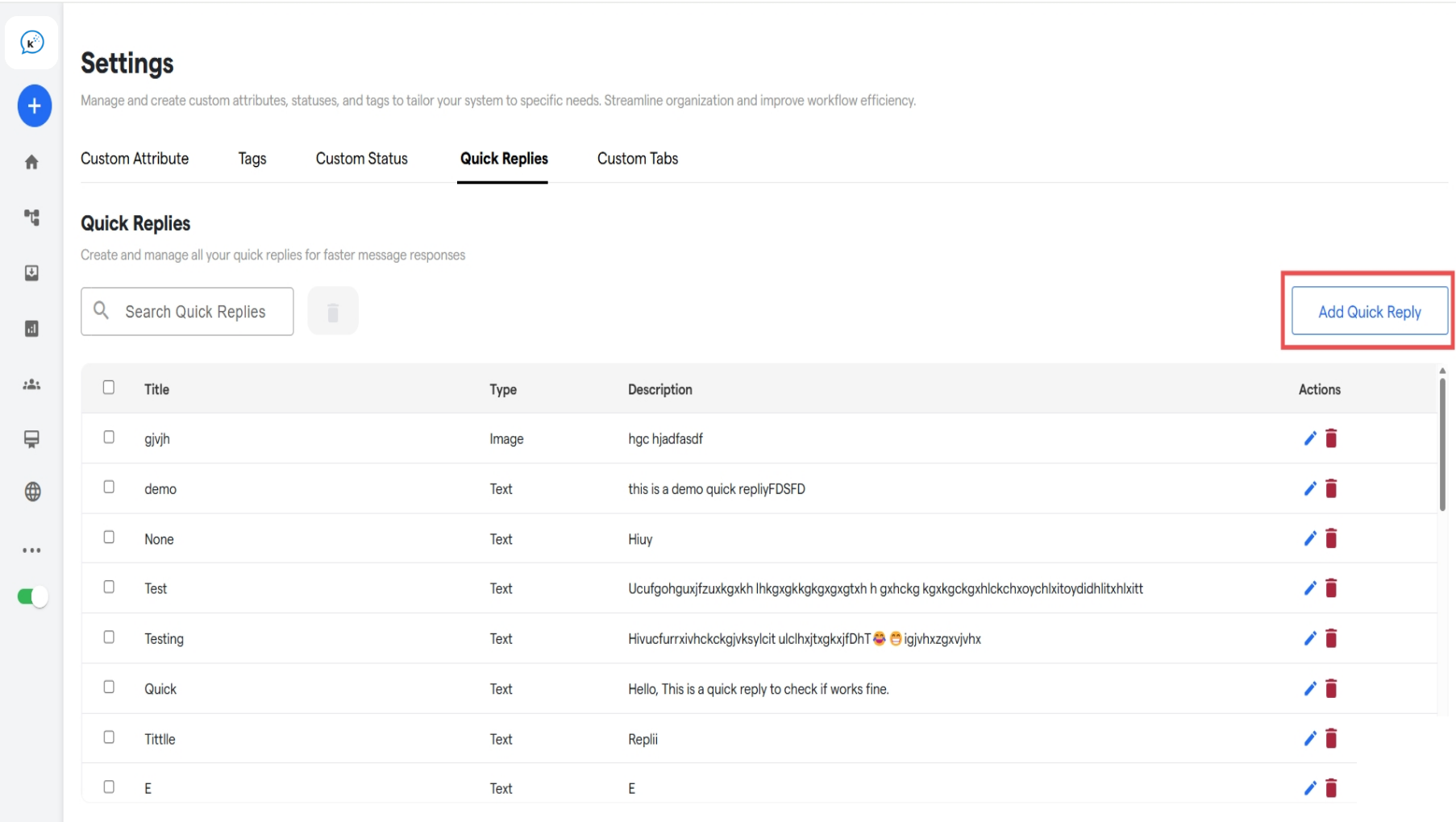
Task: Expand the three-dots more menu in sidebar
Action: [31, 550]
